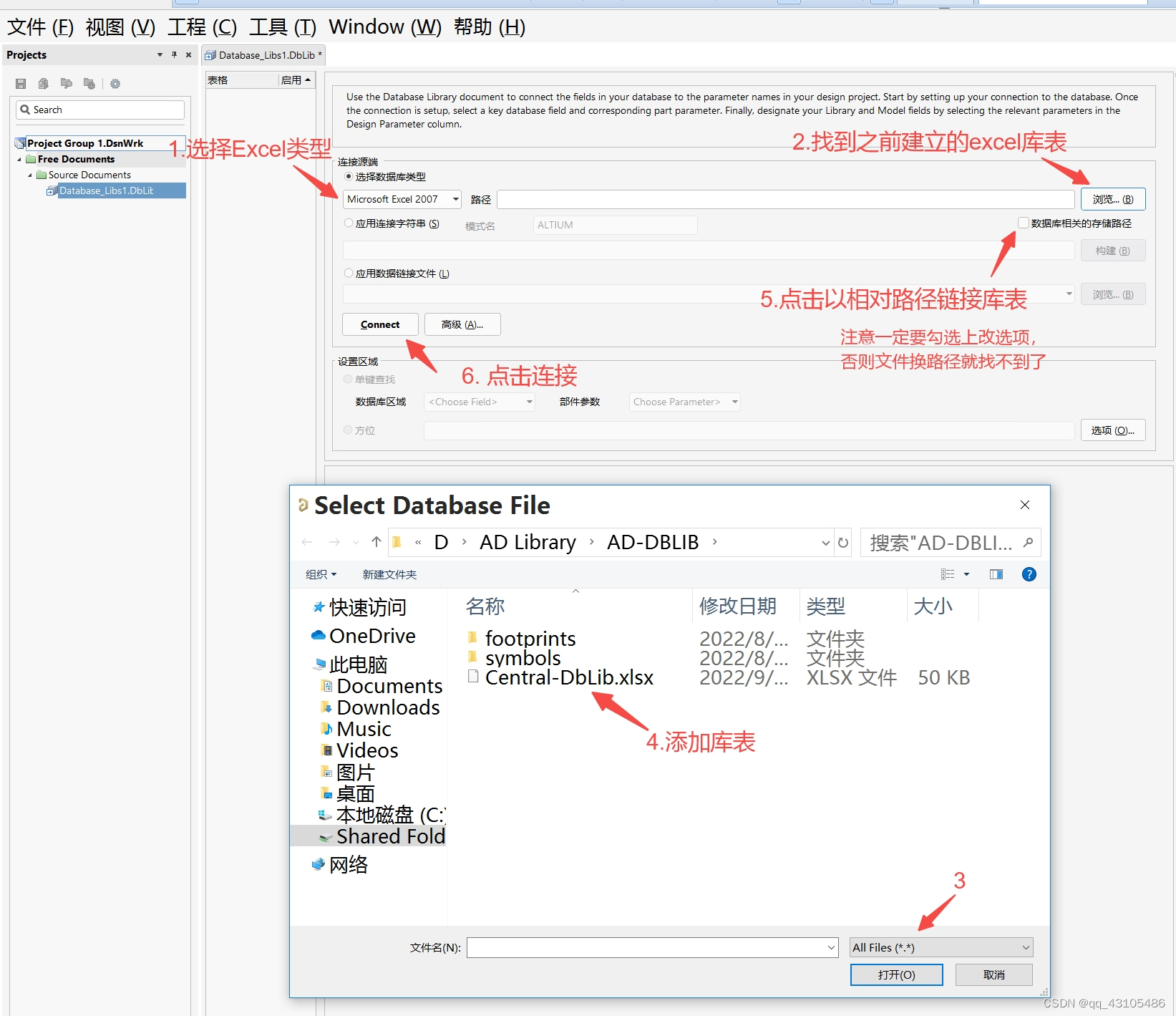Open 组织 organize dropdown
This screenshot has height=1016, width=1176.
[321, 574]
